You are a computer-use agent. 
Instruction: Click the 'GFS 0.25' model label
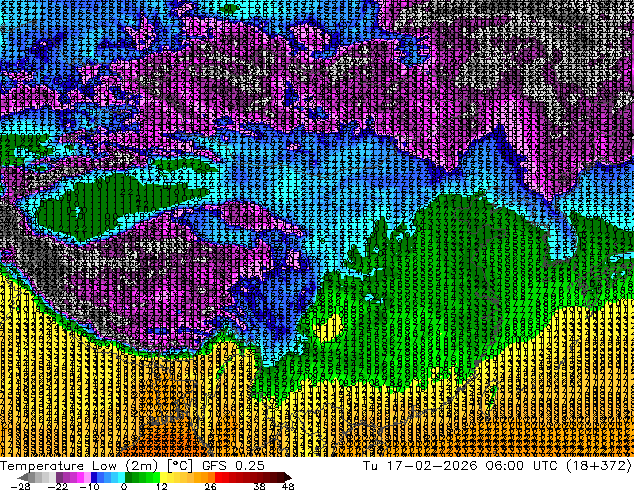pyautogui.click(x=233, y=466)
